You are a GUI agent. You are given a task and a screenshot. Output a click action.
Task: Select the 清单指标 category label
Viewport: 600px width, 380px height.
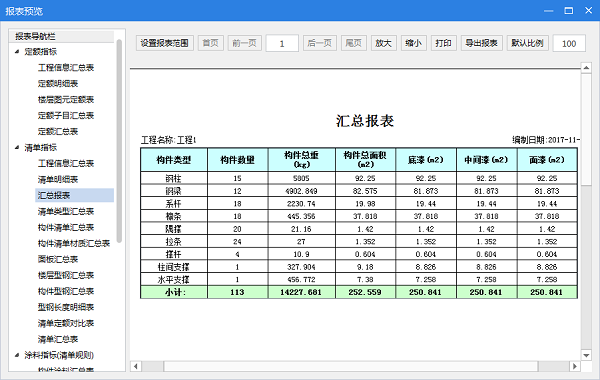click(41, 147)
